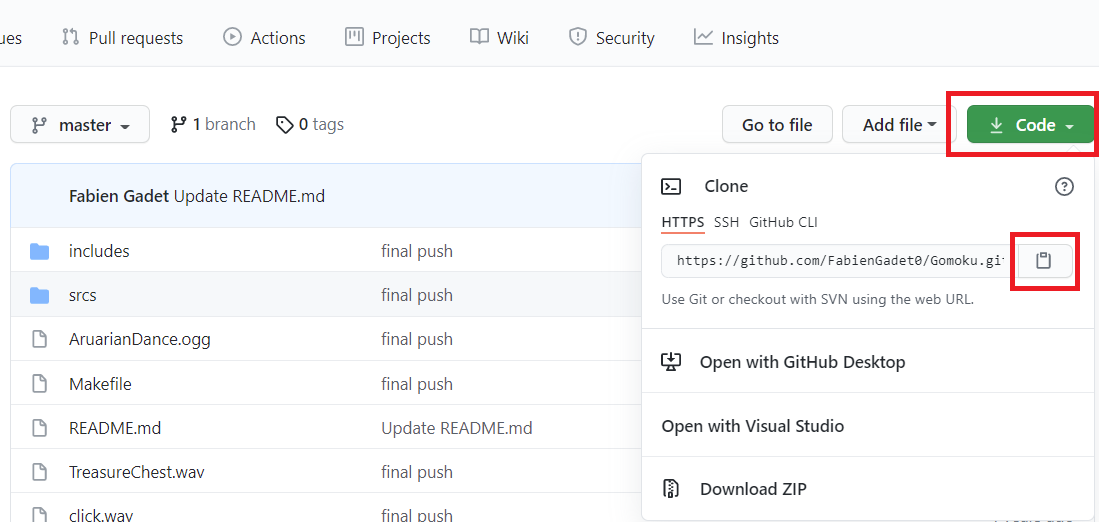Click the clone URL text field
1099x522 pixels.
click(x=837, y=261)
